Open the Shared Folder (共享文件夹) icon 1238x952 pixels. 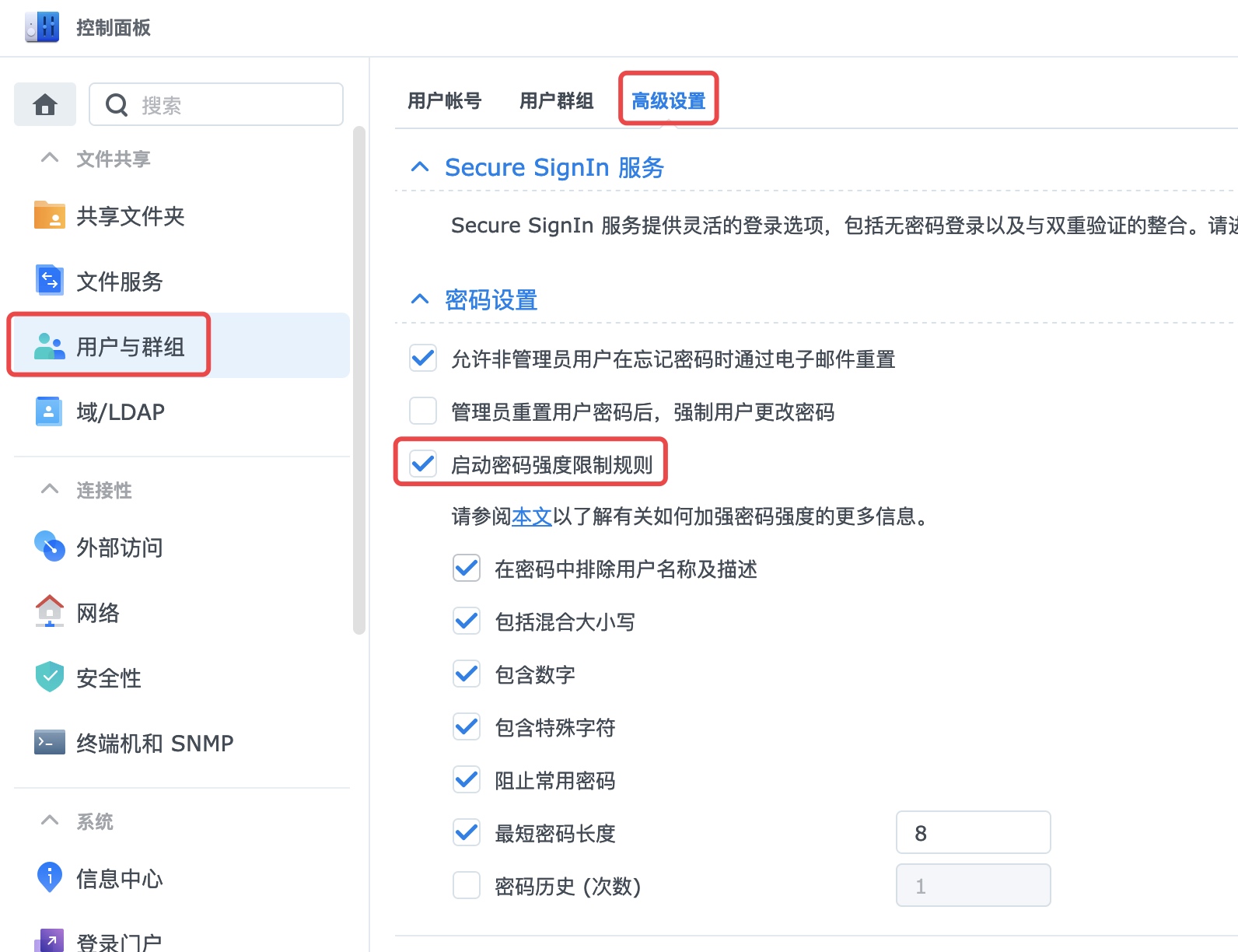50,215
